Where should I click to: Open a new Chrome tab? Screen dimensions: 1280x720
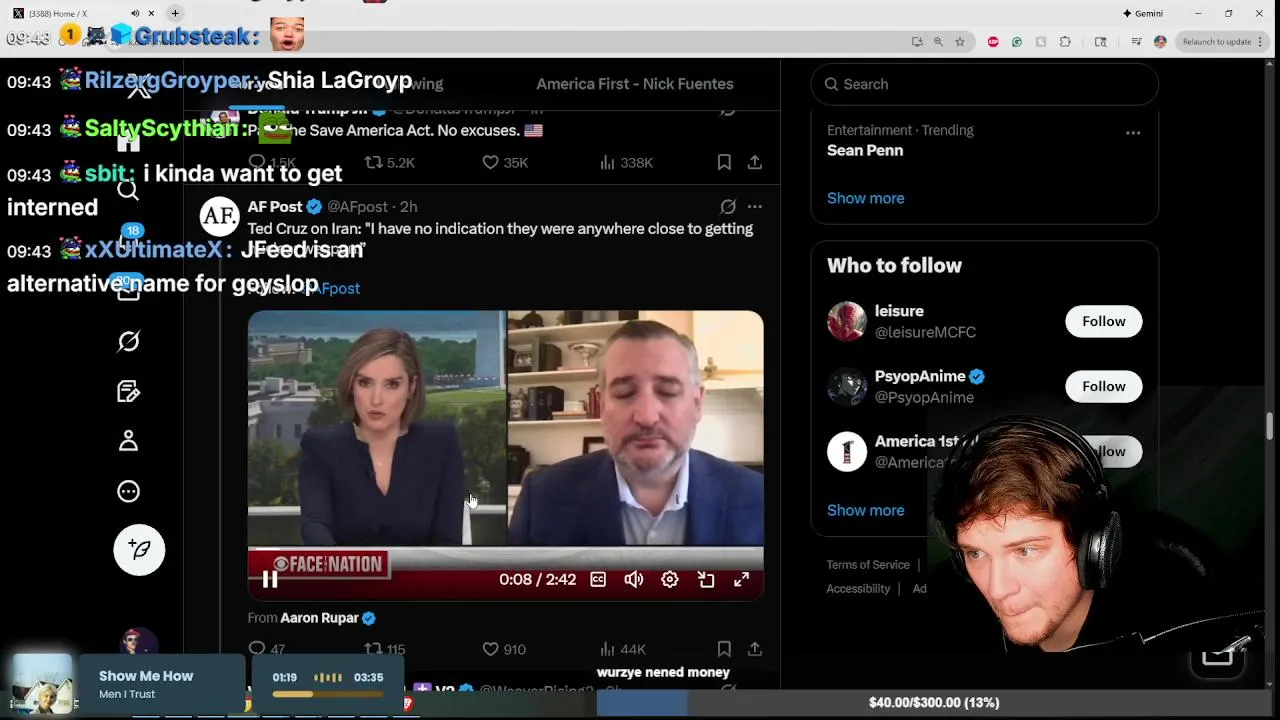click(175, 13)
